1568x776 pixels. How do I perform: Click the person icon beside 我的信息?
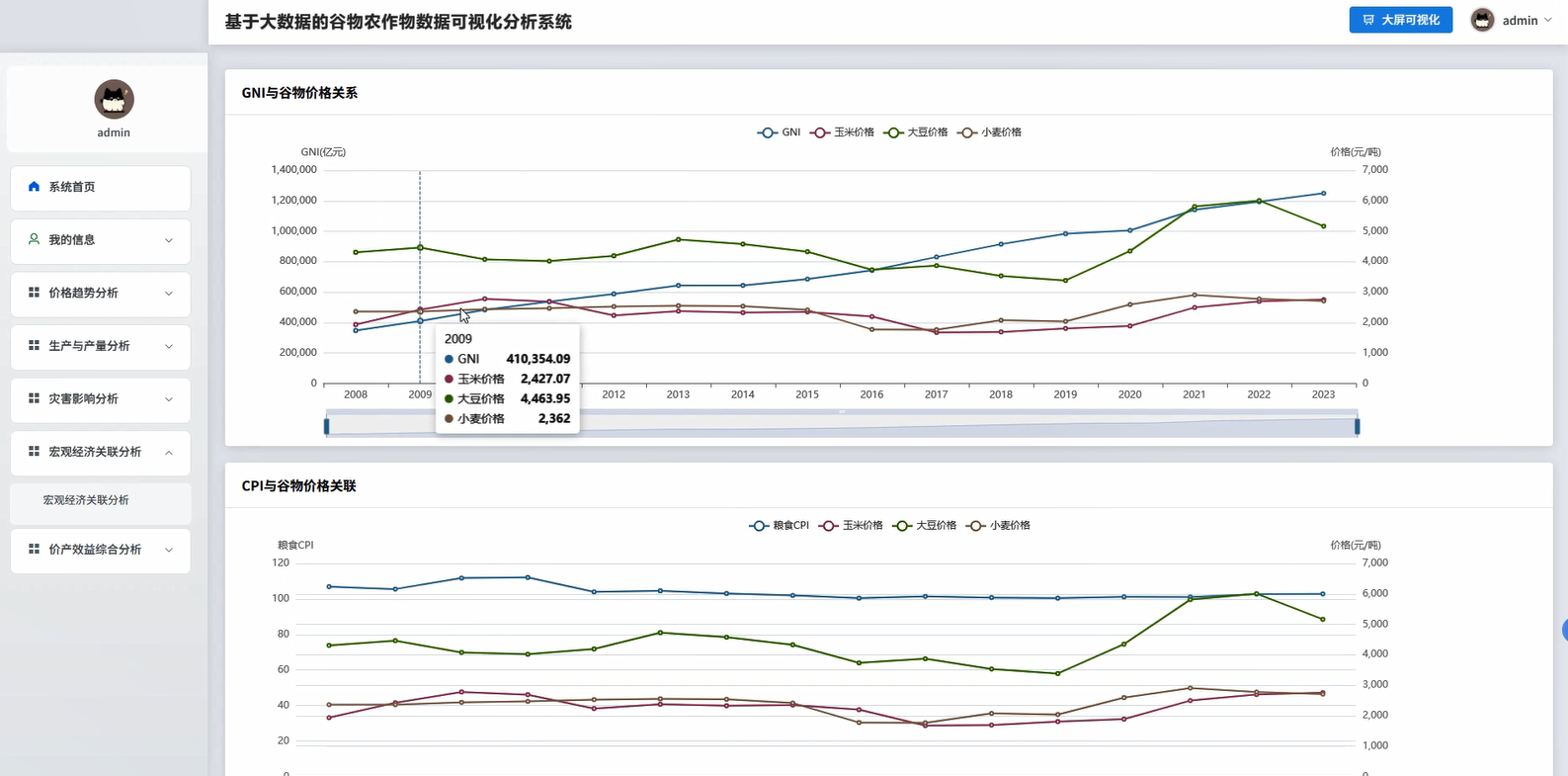(34, 239)
